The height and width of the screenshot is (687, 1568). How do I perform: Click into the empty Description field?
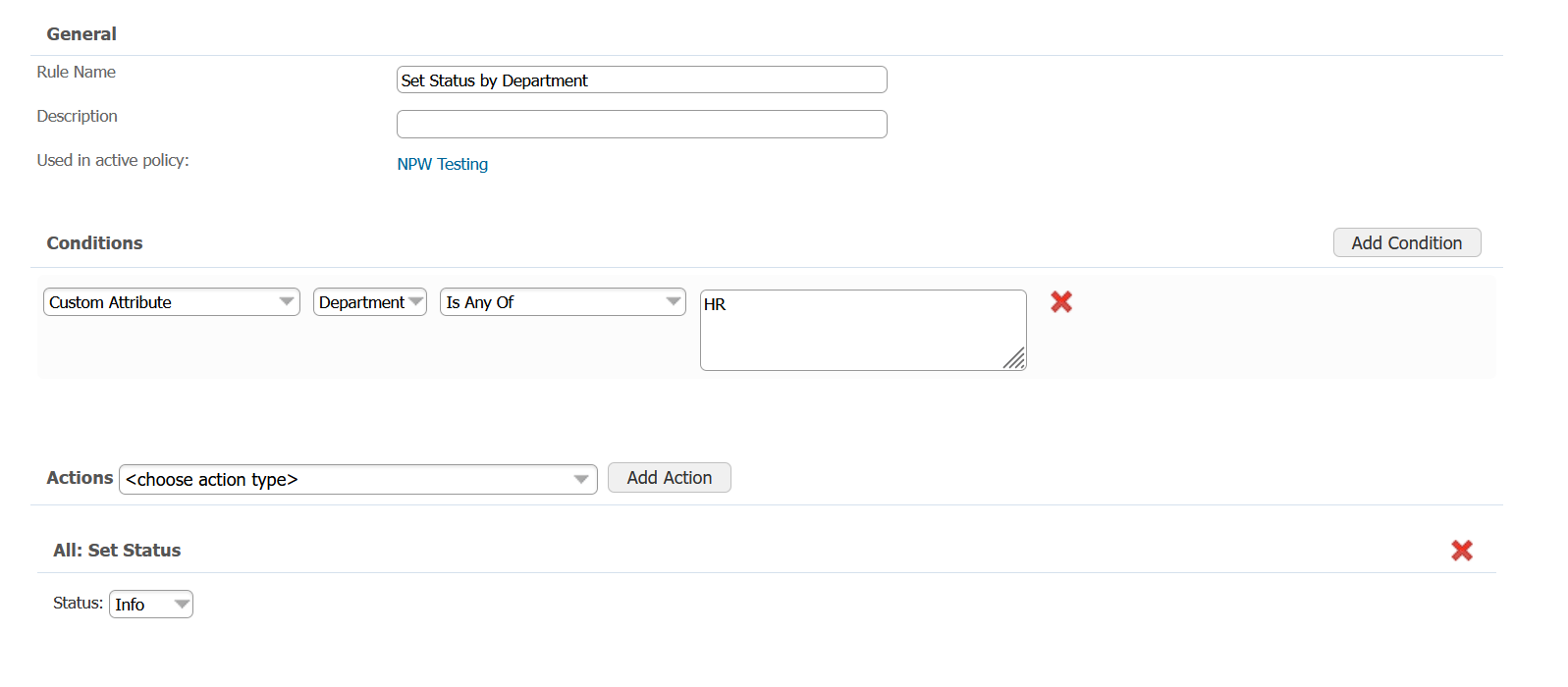tap(641, 125)
